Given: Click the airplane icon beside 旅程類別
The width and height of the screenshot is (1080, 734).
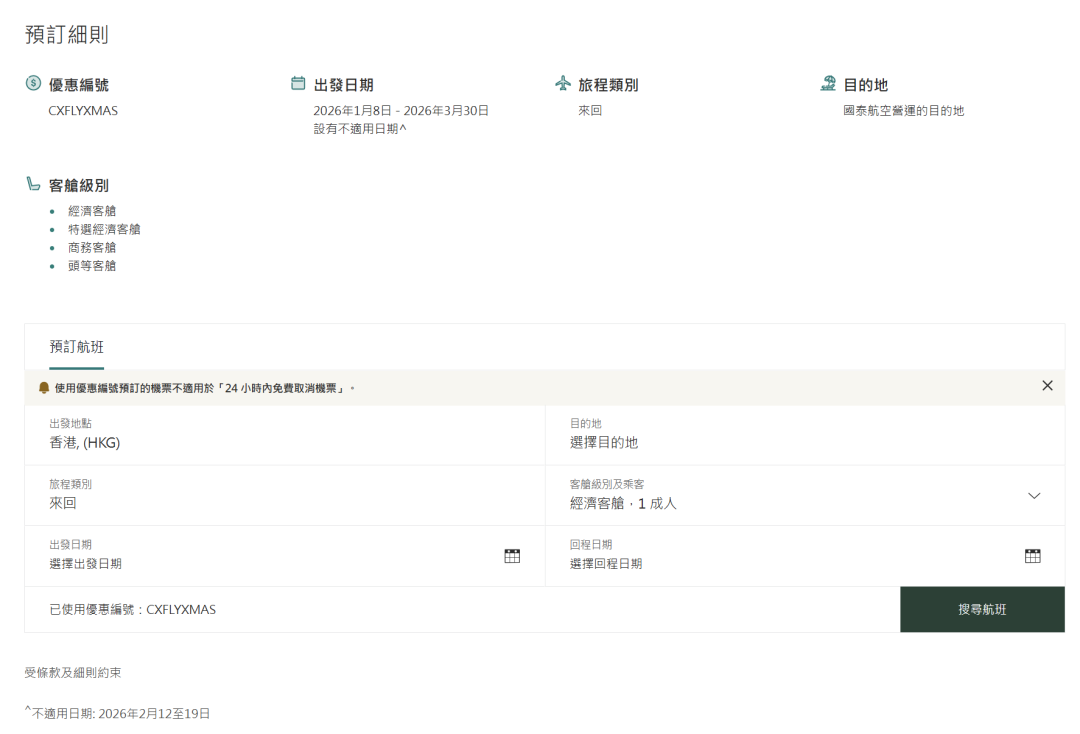Looking at the screenshot, I should coord(563,84).
